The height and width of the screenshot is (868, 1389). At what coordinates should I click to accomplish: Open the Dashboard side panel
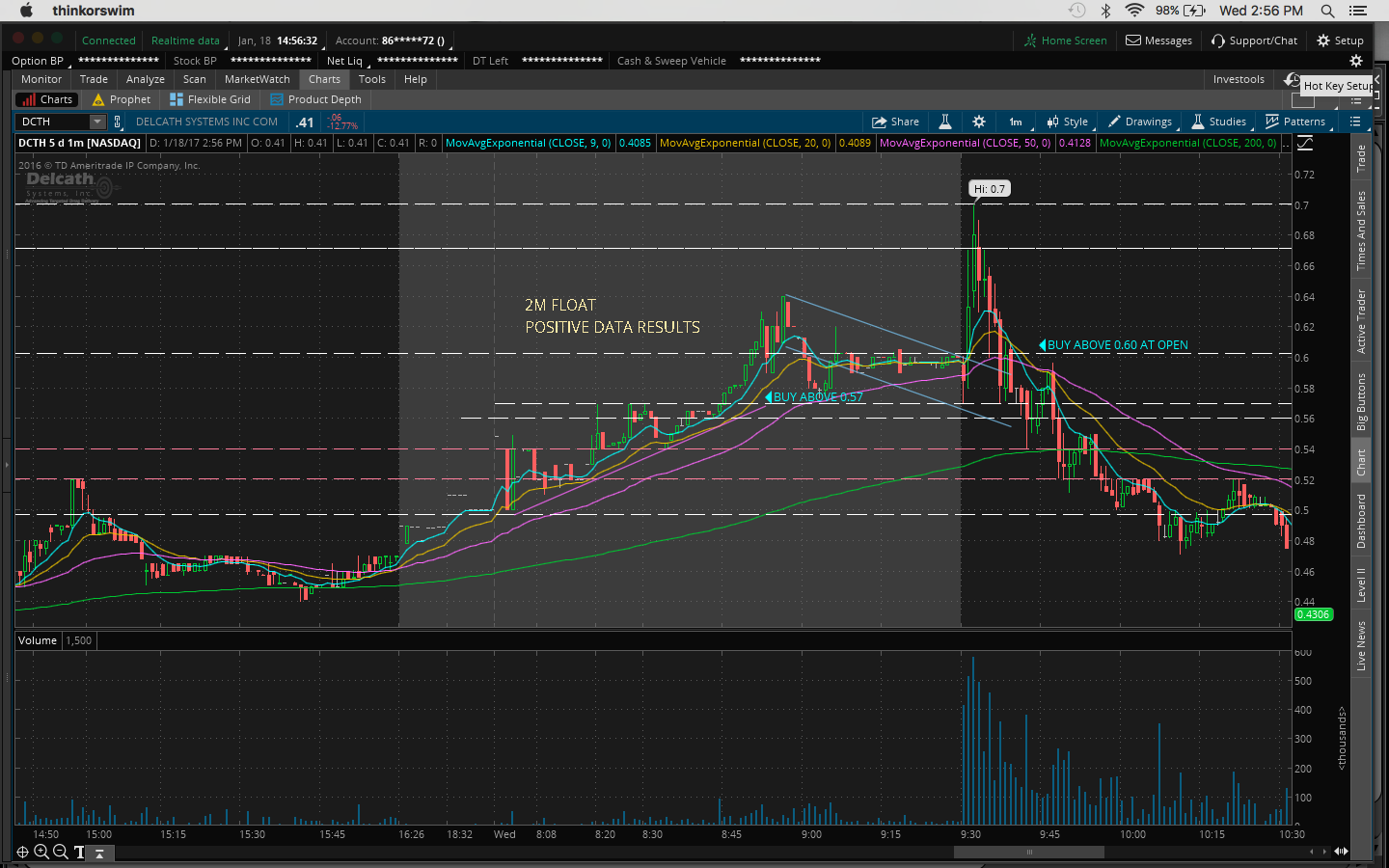[1361, 521]
